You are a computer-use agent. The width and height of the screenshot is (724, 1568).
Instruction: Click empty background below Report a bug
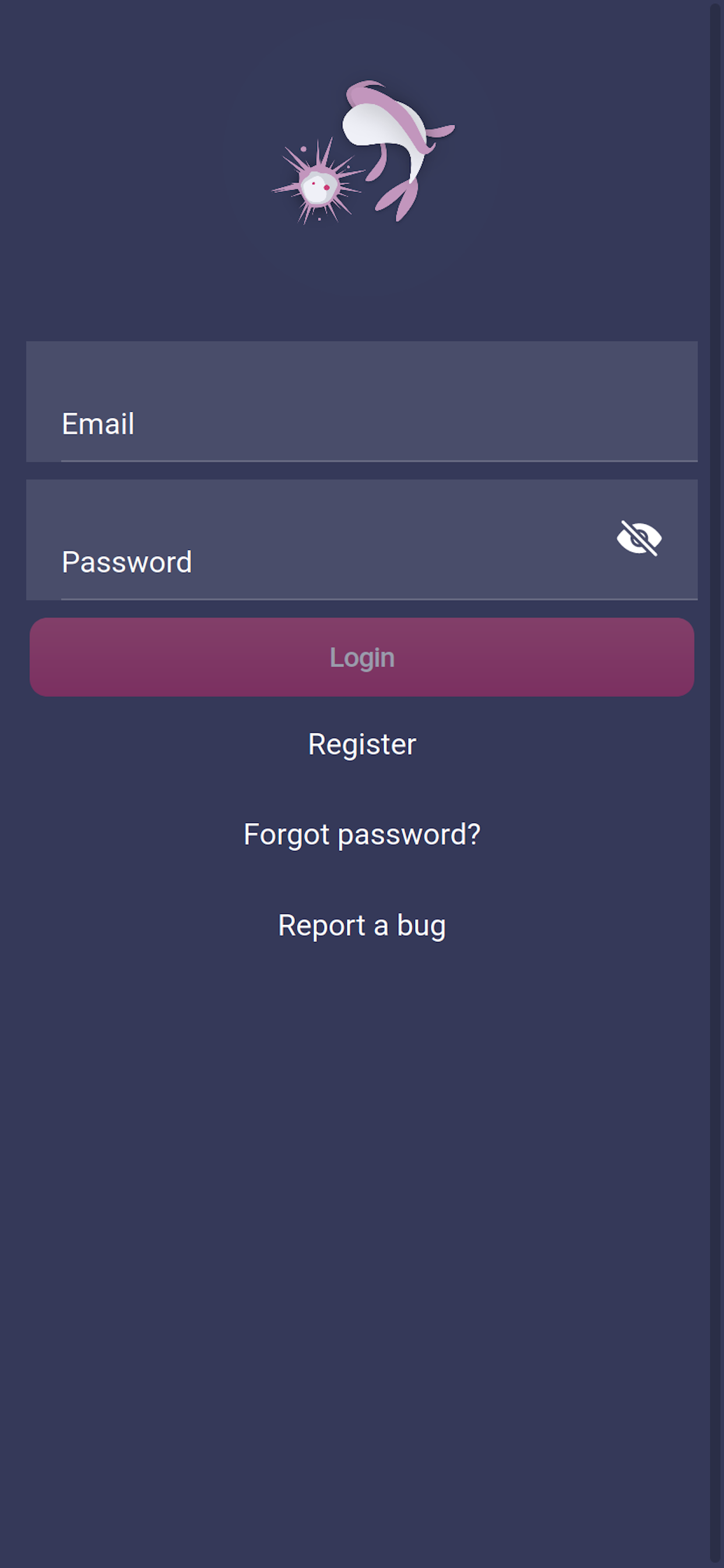(362, 1187)
